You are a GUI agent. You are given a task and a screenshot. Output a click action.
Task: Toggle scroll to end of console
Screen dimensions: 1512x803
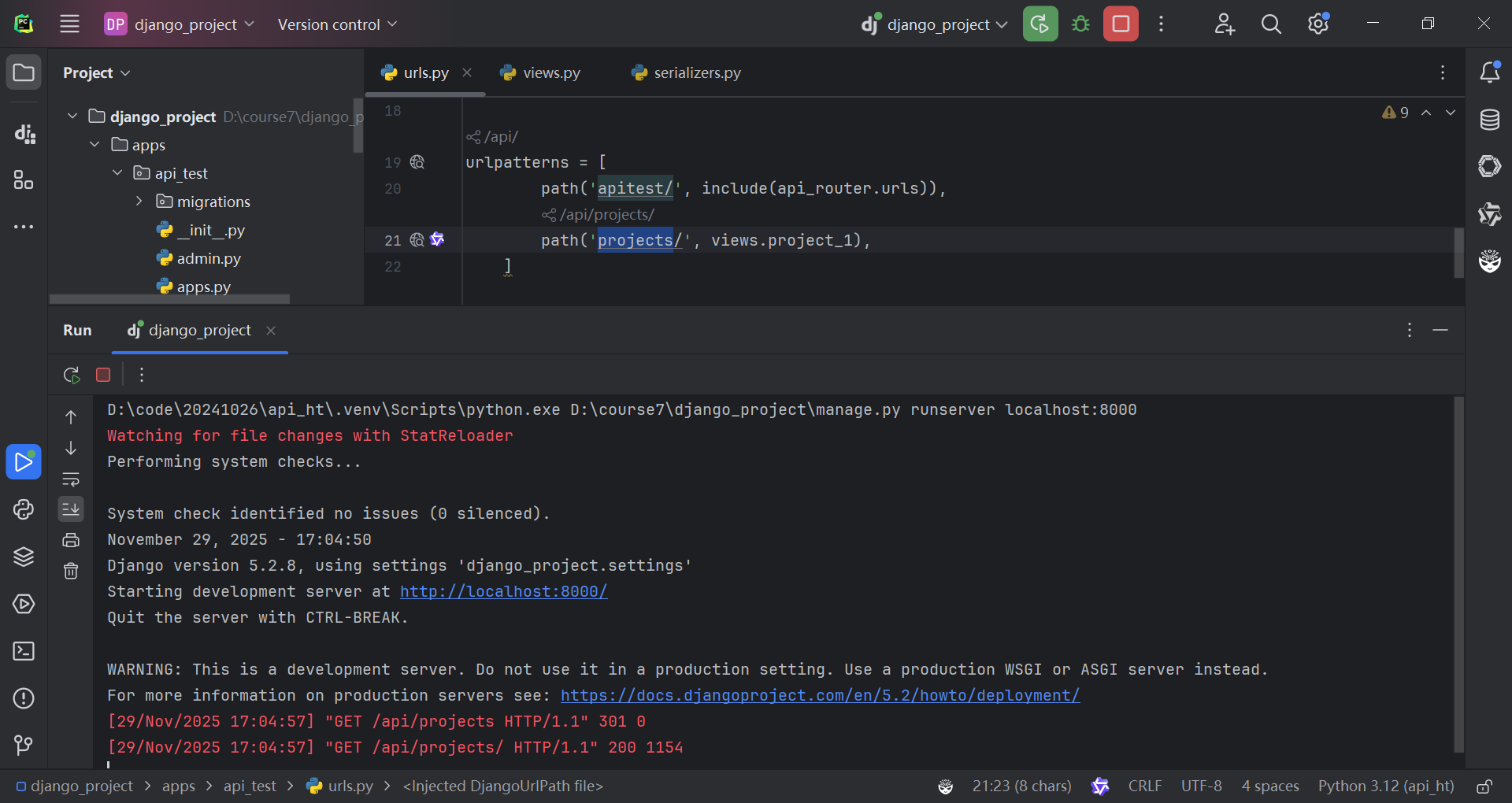(71, 509)
